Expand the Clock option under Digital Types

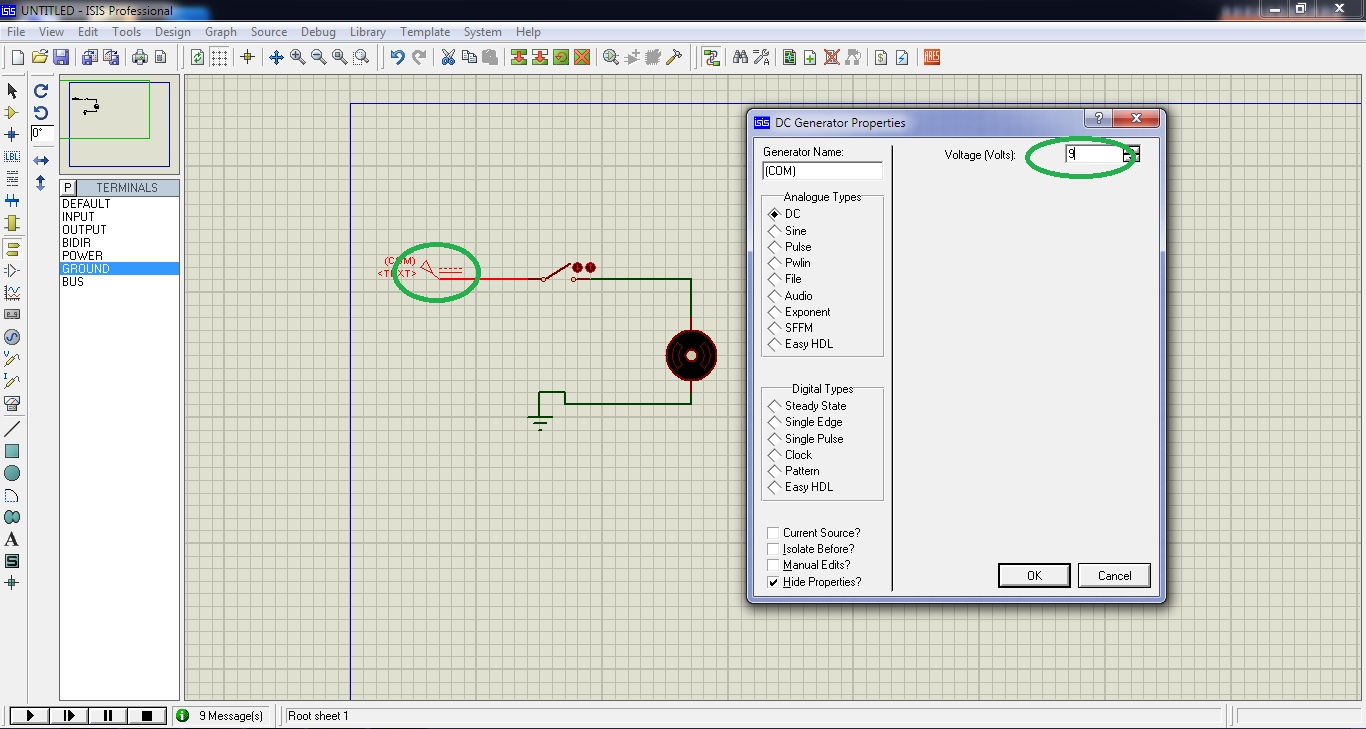click(774, 454)
